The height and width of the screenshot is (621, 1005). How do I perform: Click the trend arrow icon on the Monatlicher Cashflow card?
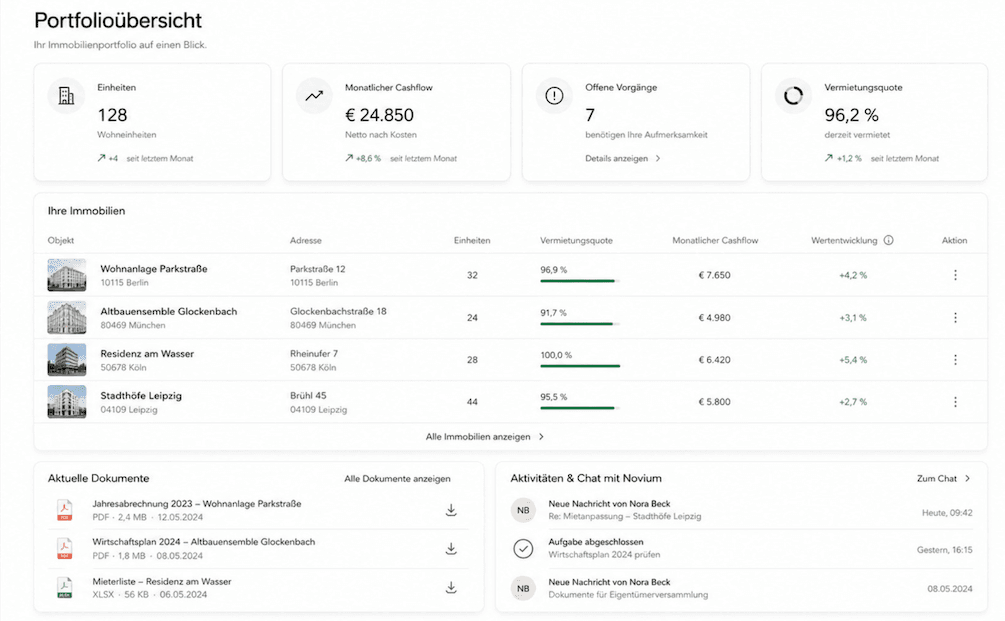click(314, 96)
